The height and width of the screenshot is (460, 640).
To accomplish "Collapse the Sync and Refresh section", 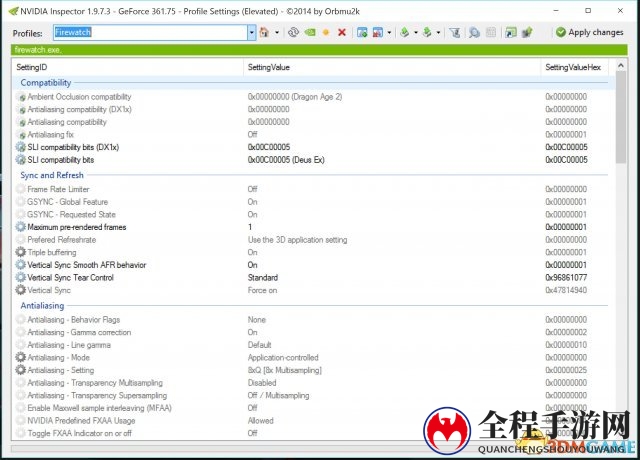I will coord(52,175).
